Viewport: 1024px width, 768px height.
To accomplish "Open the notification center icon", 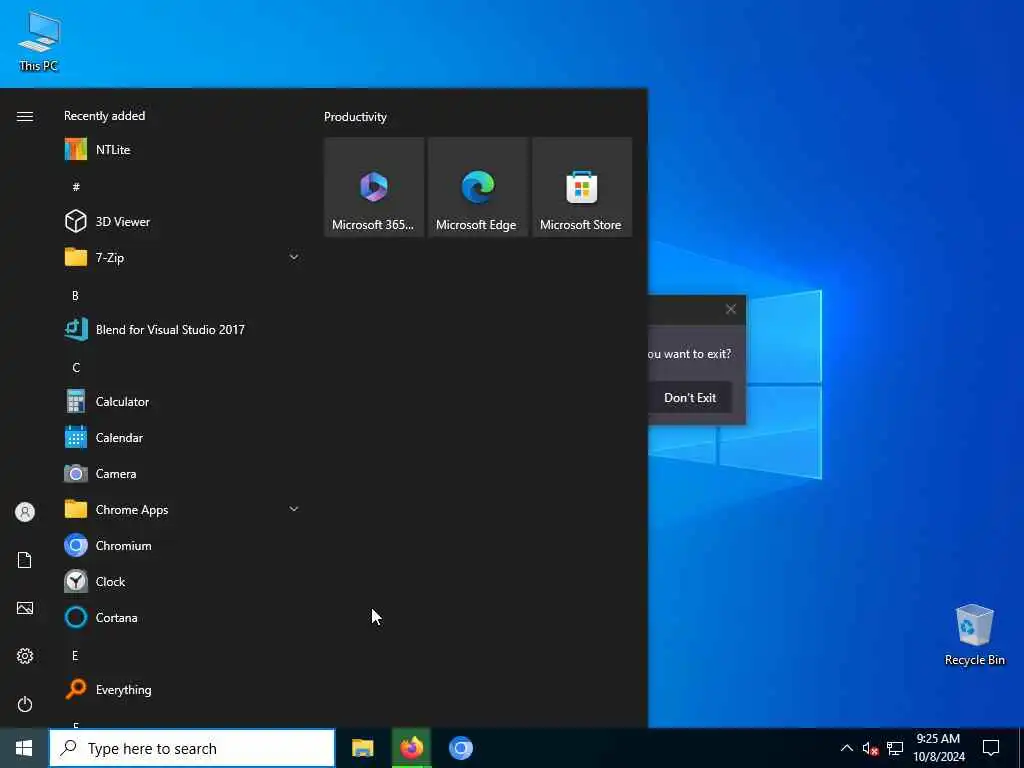I will coord(991,748).
